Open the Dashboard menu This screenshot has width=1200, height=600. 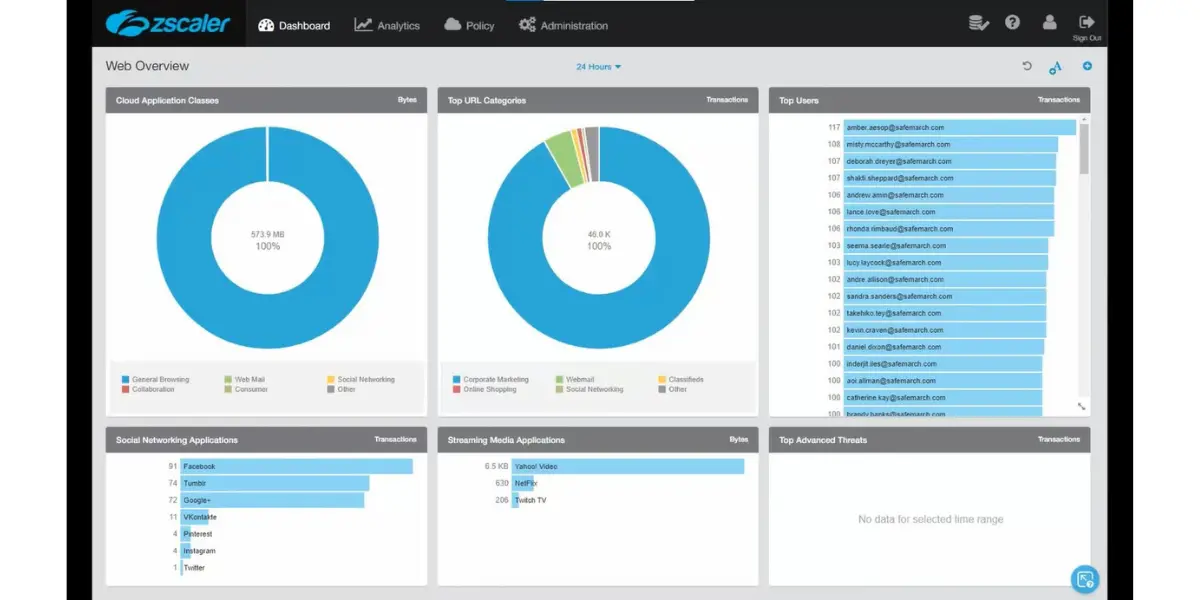[294, 25]
